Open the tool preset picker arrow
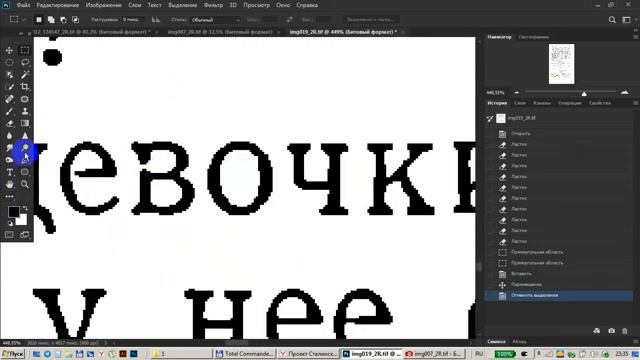Viewport: 640px width, 360px height. (x=24, y=20)
